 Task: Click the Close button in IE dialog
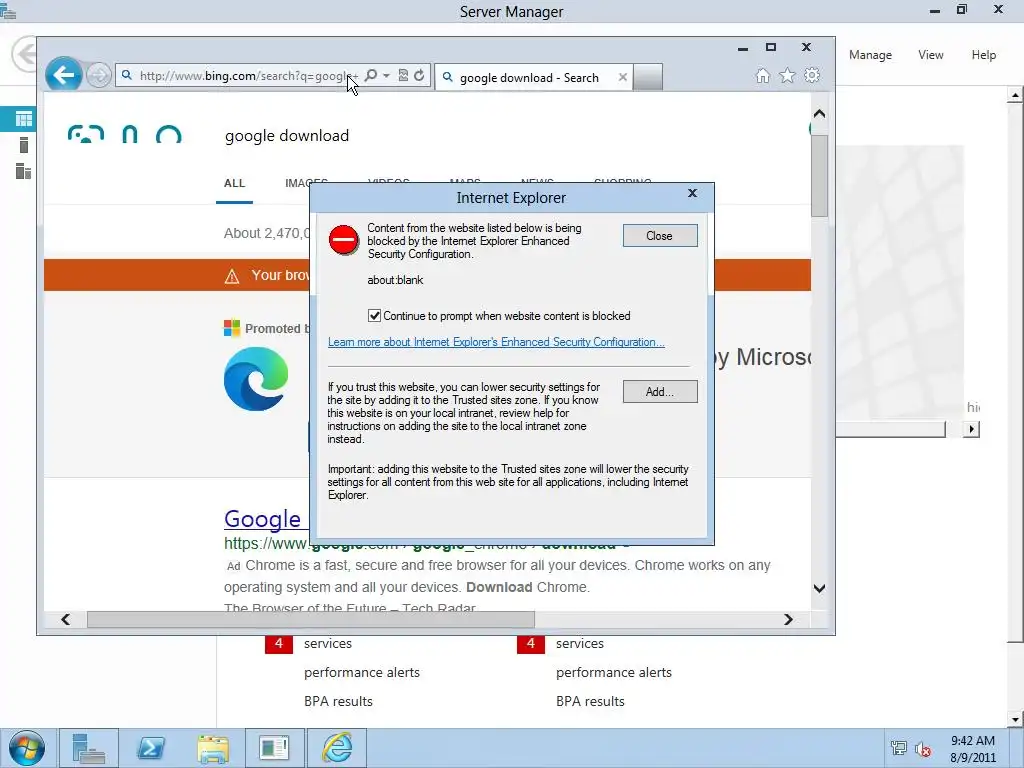click(660, 236)
